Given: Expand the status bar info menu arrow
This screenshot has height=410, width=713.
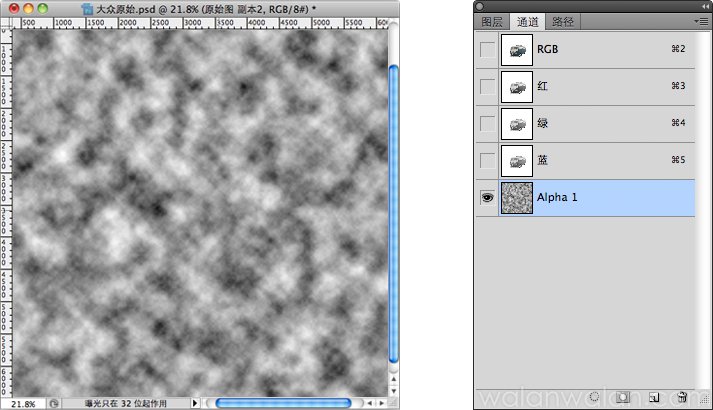Looking at the screenshot, I should [x=195, y=403].
